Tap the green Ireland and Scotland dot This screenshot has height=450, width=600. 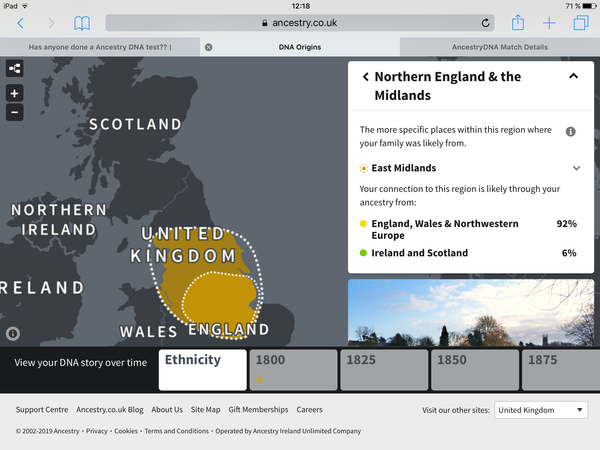(363, 253)
